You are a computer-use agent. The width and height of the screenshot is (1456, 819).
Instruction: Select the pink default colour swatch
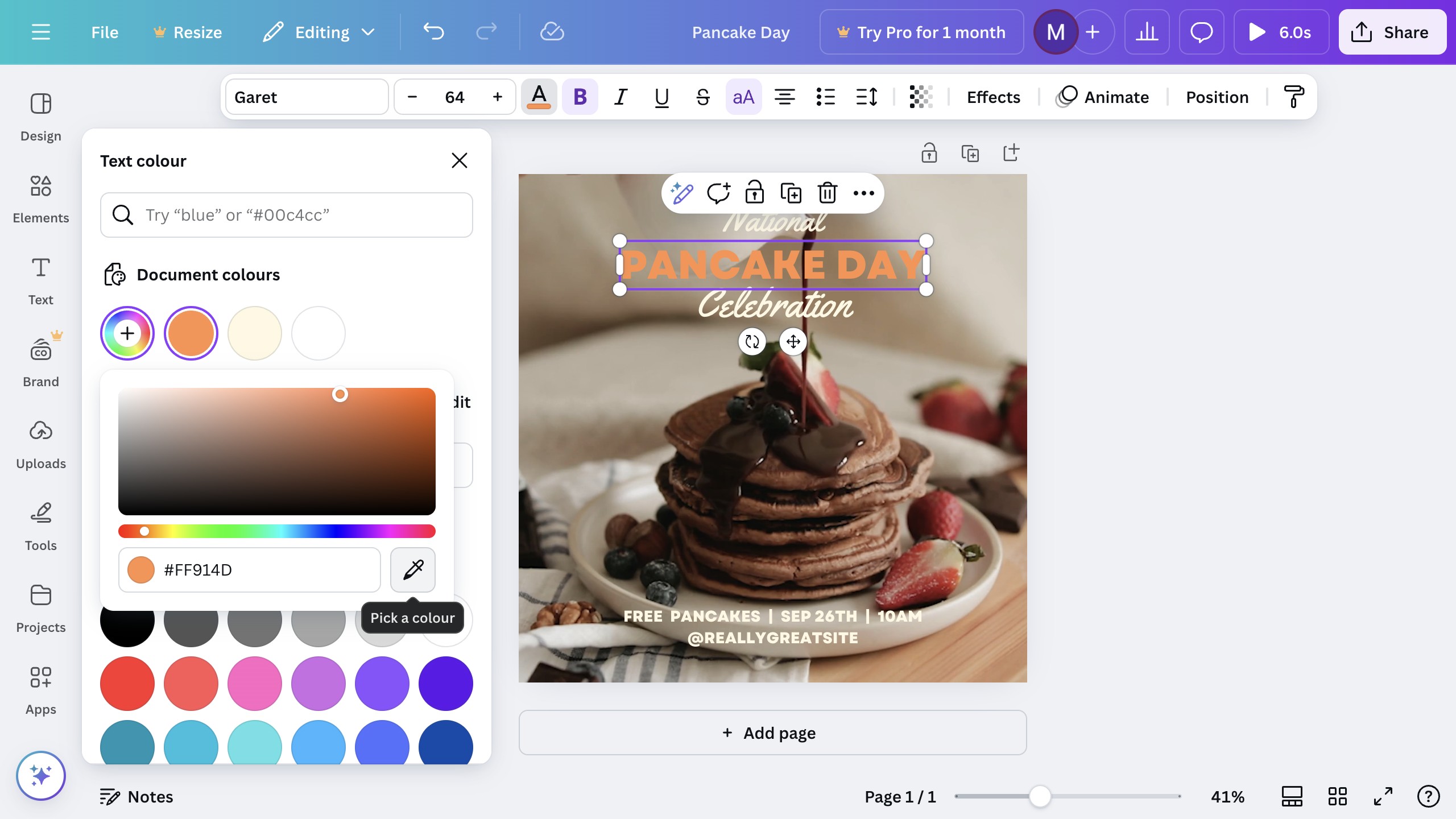pyautogui.click(x=255, y=684)
